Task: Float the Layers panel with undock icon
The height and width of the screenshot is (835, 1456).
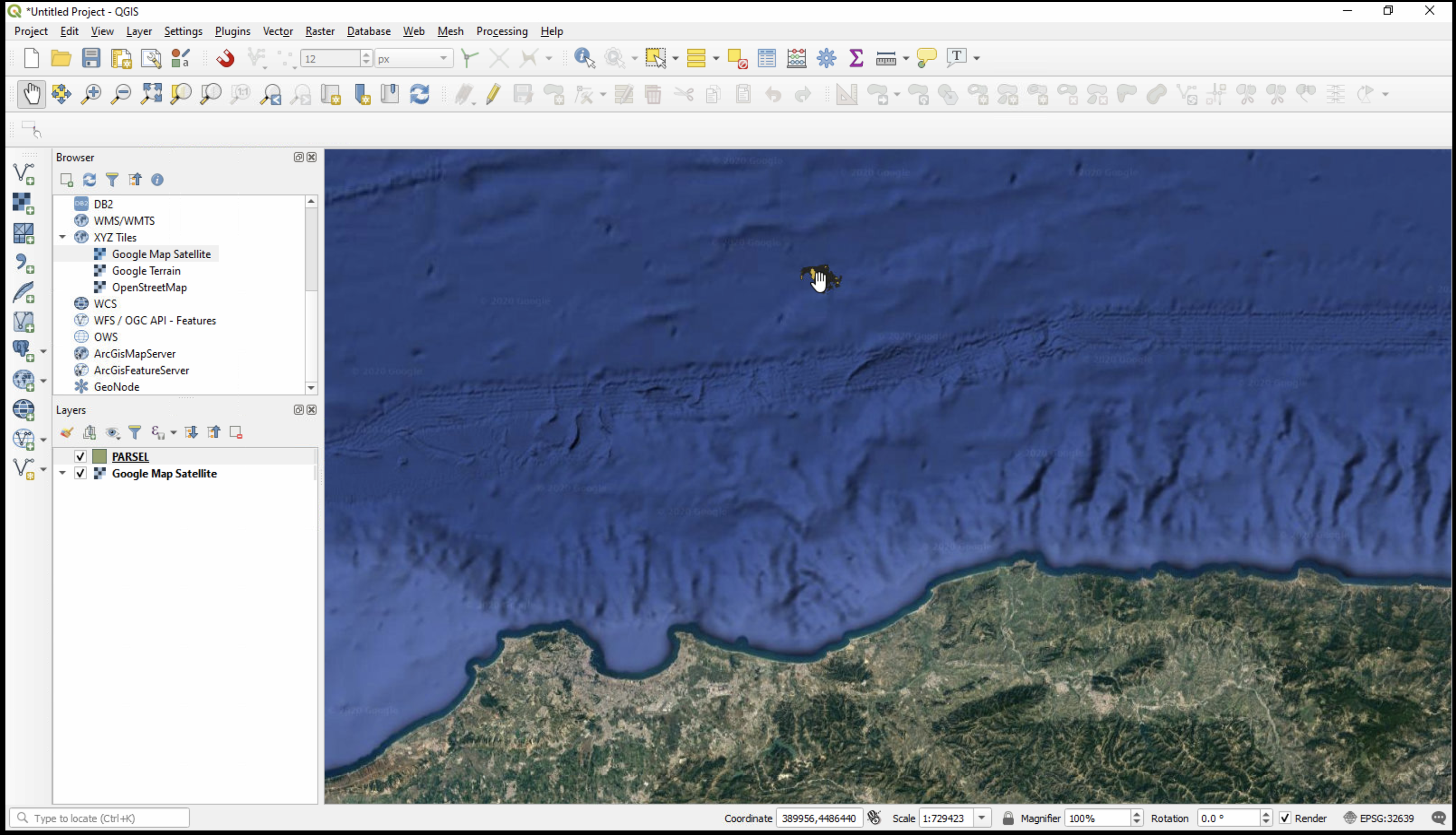Action: pyautogui.click(x=298, y=409)
